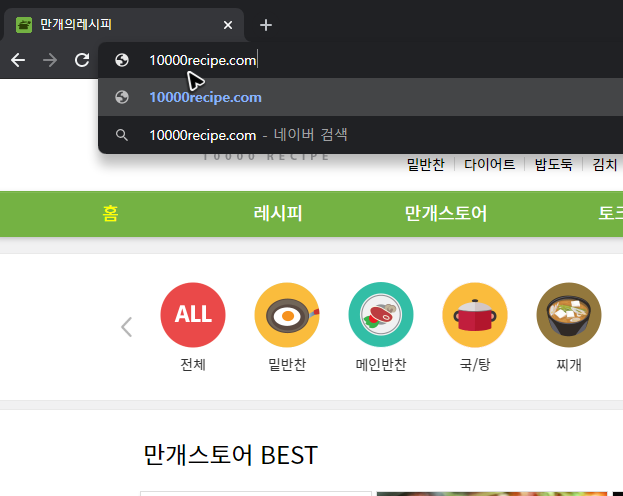Close the 만개의레시피 tab

click(228, 25)
